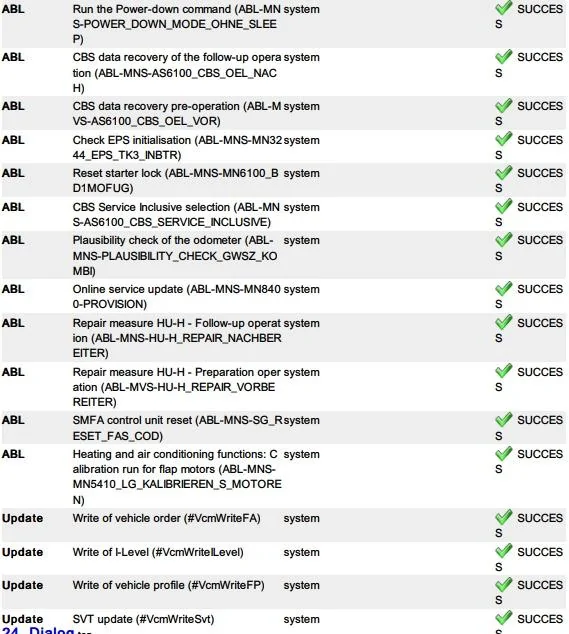Image resolution: width=569 pixels, height=634 pixels.
Task: Click checkmark for Plausibility check of odometer
Action: point(503,239)
